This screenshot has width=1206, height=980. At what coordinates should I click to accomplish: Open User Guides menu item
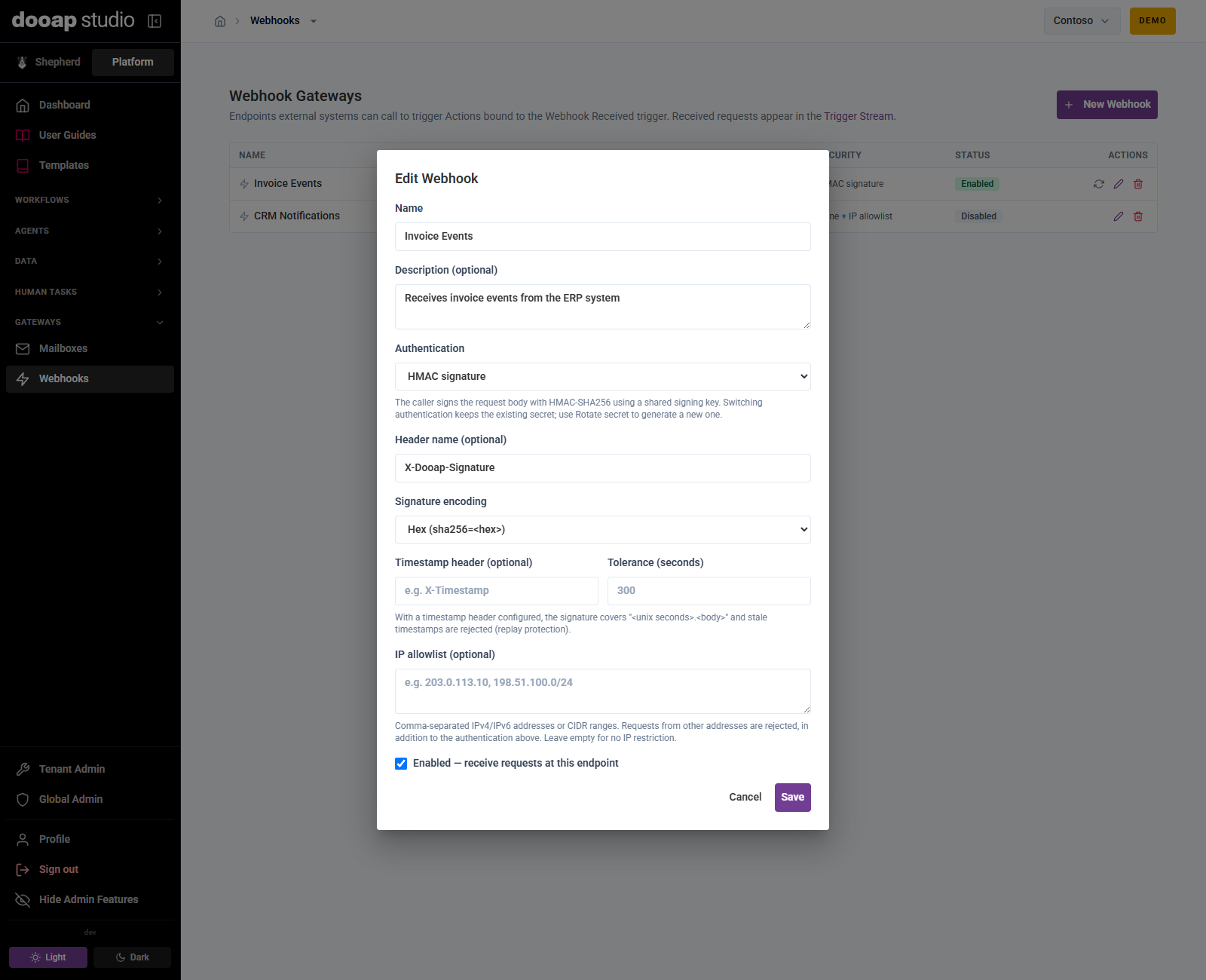(x=90, y=136)
